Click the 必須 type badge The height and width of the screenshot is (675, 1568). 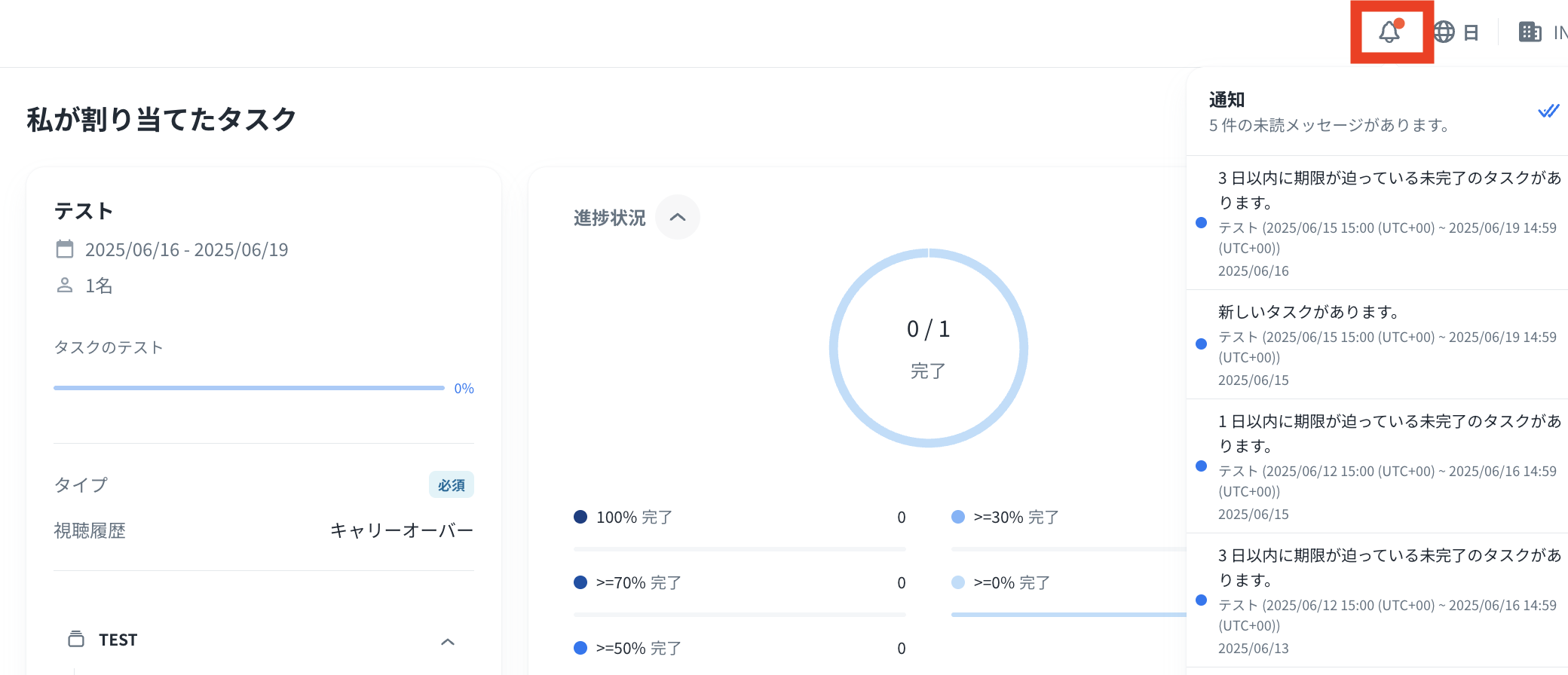click(451, 485)
